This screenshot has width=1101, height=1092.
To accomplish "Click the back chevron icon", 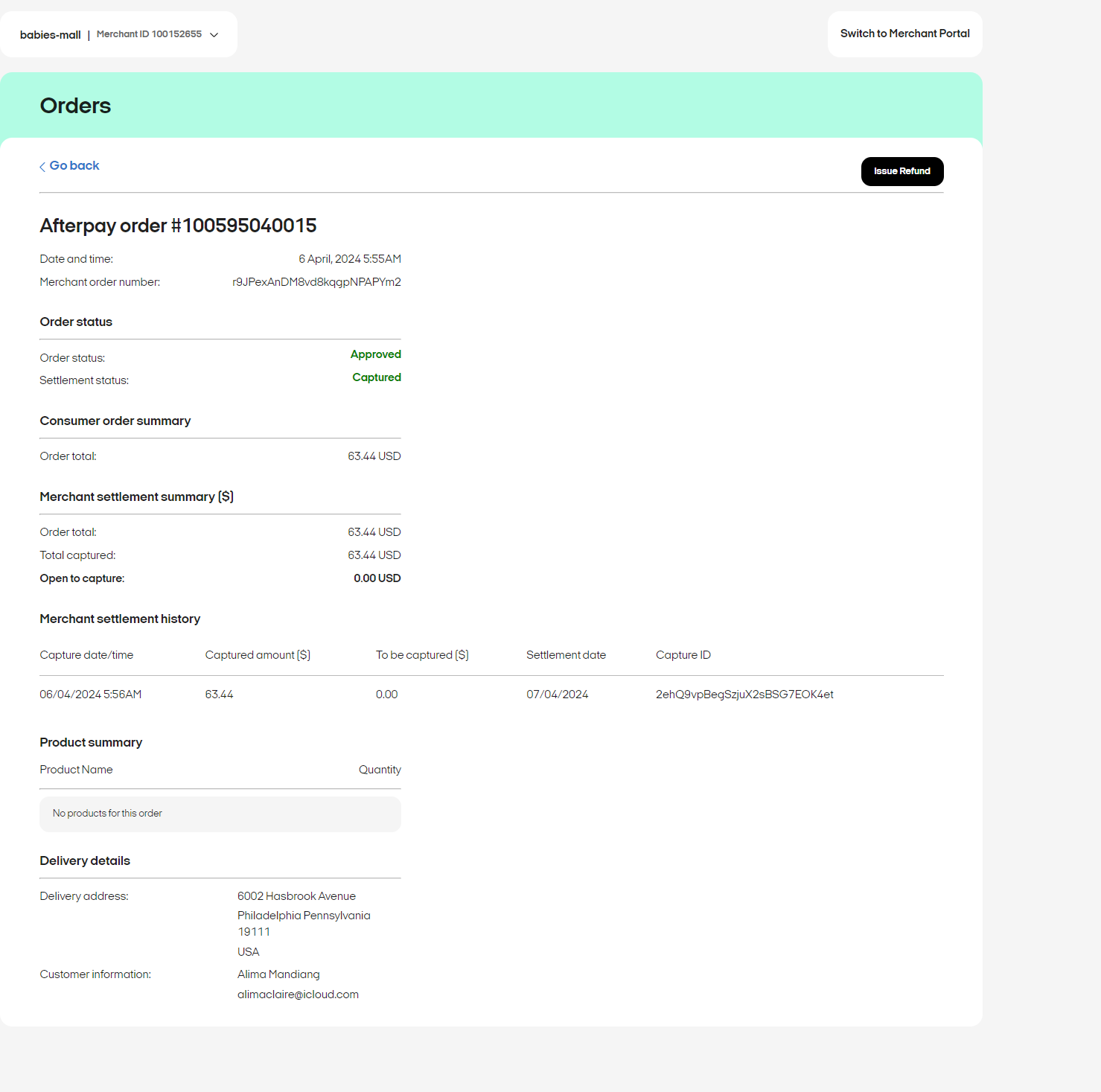I will (42, 167).
